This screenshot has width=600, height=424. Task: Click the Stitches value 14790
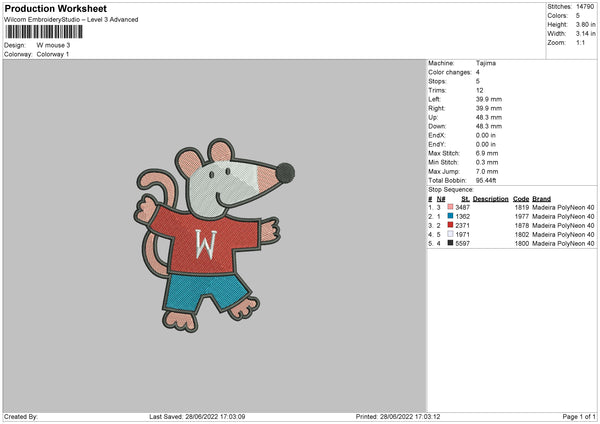click(x=585, y=7)
